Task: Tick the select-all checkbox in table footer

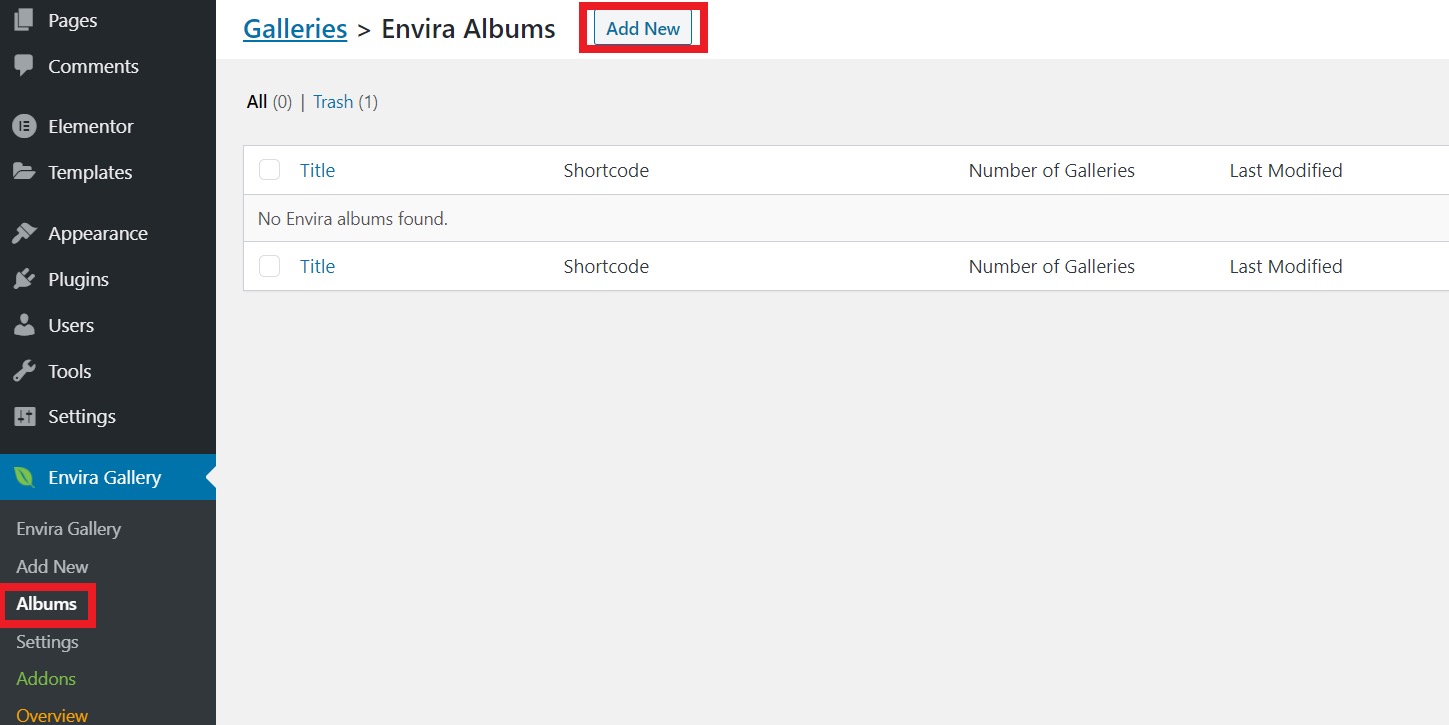Action: [269, 266]
